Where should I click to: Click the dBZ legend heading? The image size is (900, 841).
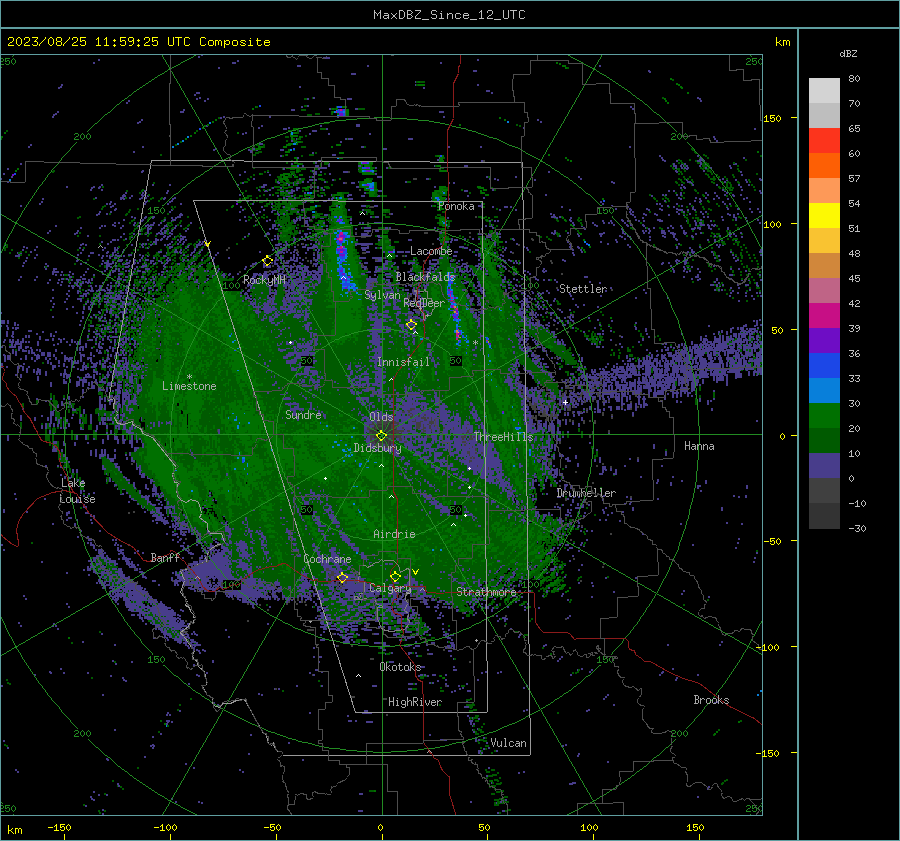[x=848, y=53]
